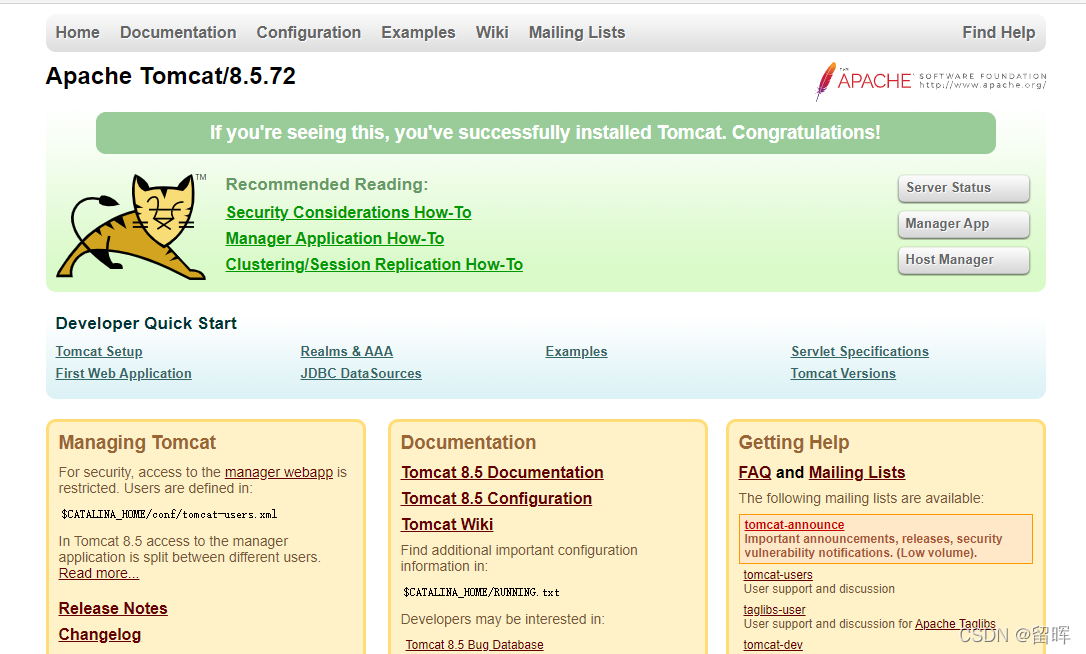Click the Tomcat cat mascot logo
1086x654 pixels.
click(132, 227)
